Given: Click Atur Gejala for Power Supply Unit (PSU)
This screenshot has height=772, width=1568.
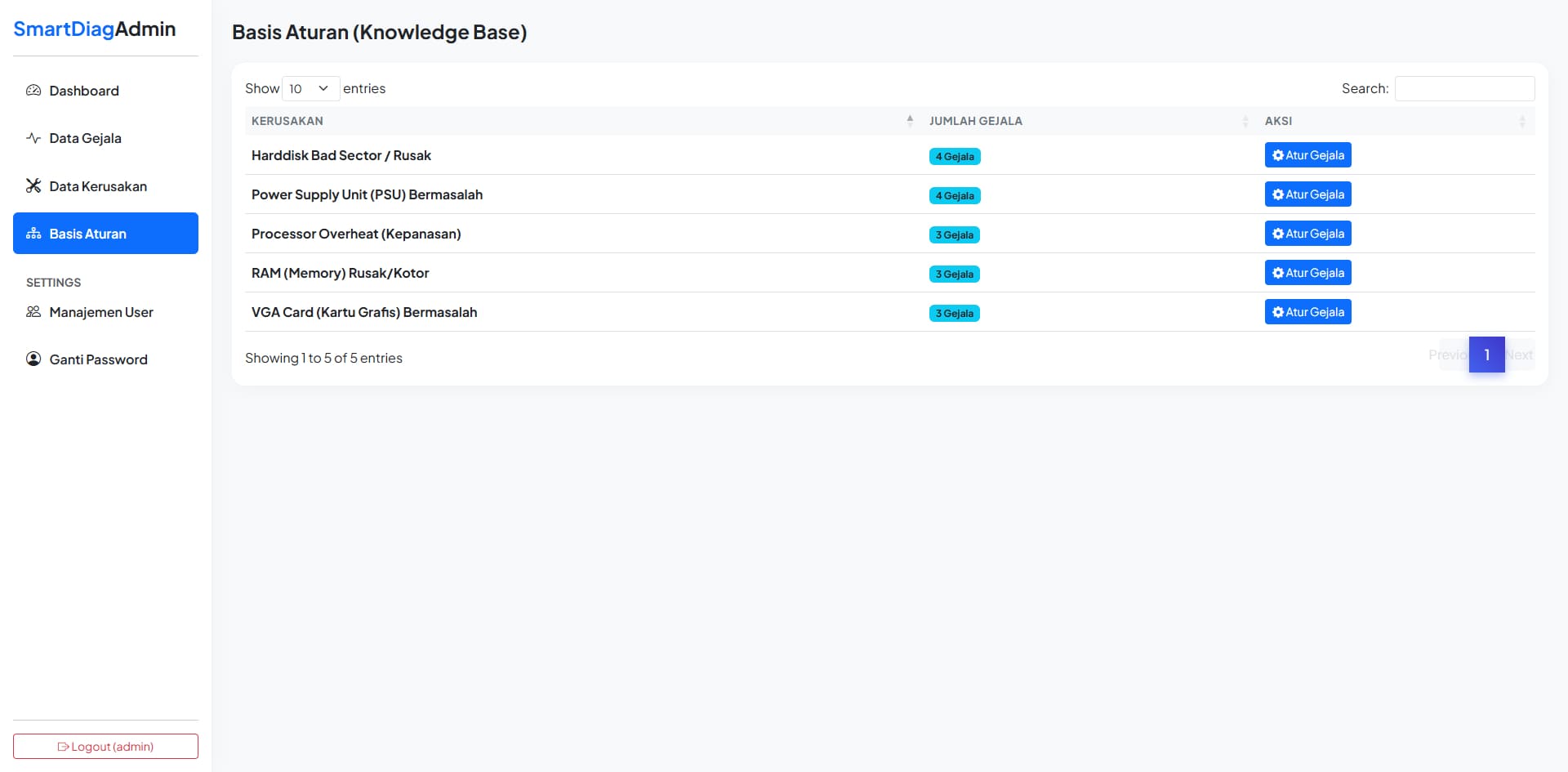Looking at the screenshot, I should (1307, 194).
